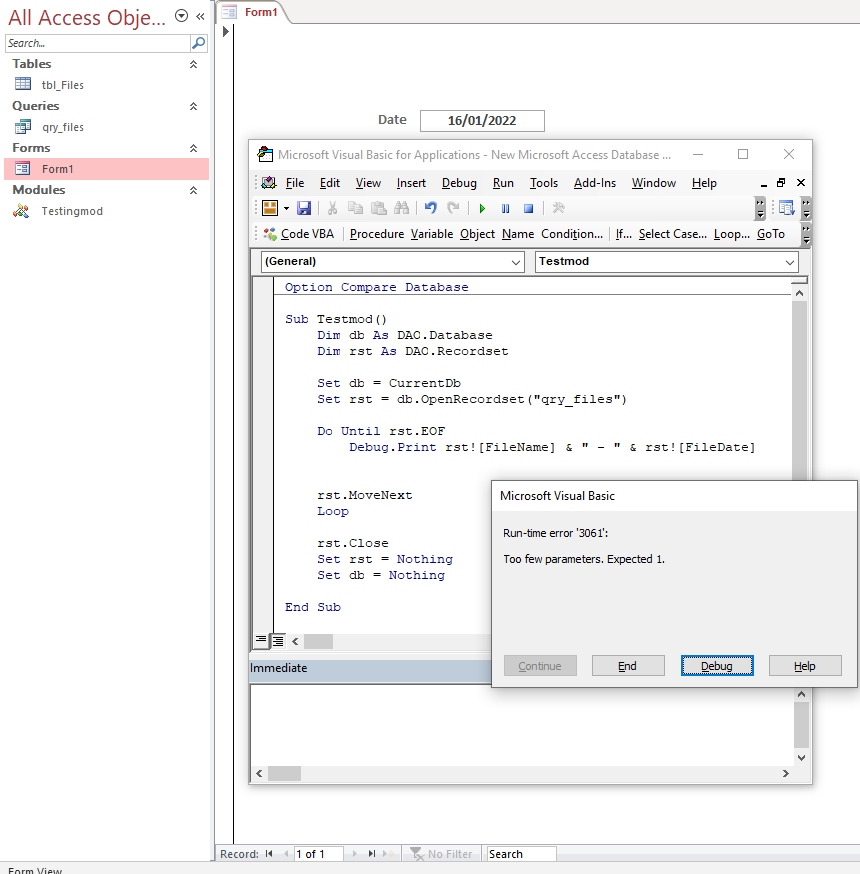Viewport: 860px width, 874px height.
Task: Open the tbl_Files table
Action: [x=62, y=85]
